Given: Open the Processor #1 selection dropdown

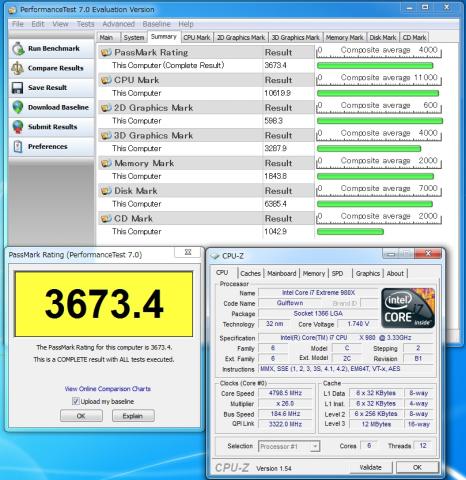Looking at the screenshot, I should click(x=289, y=446).
